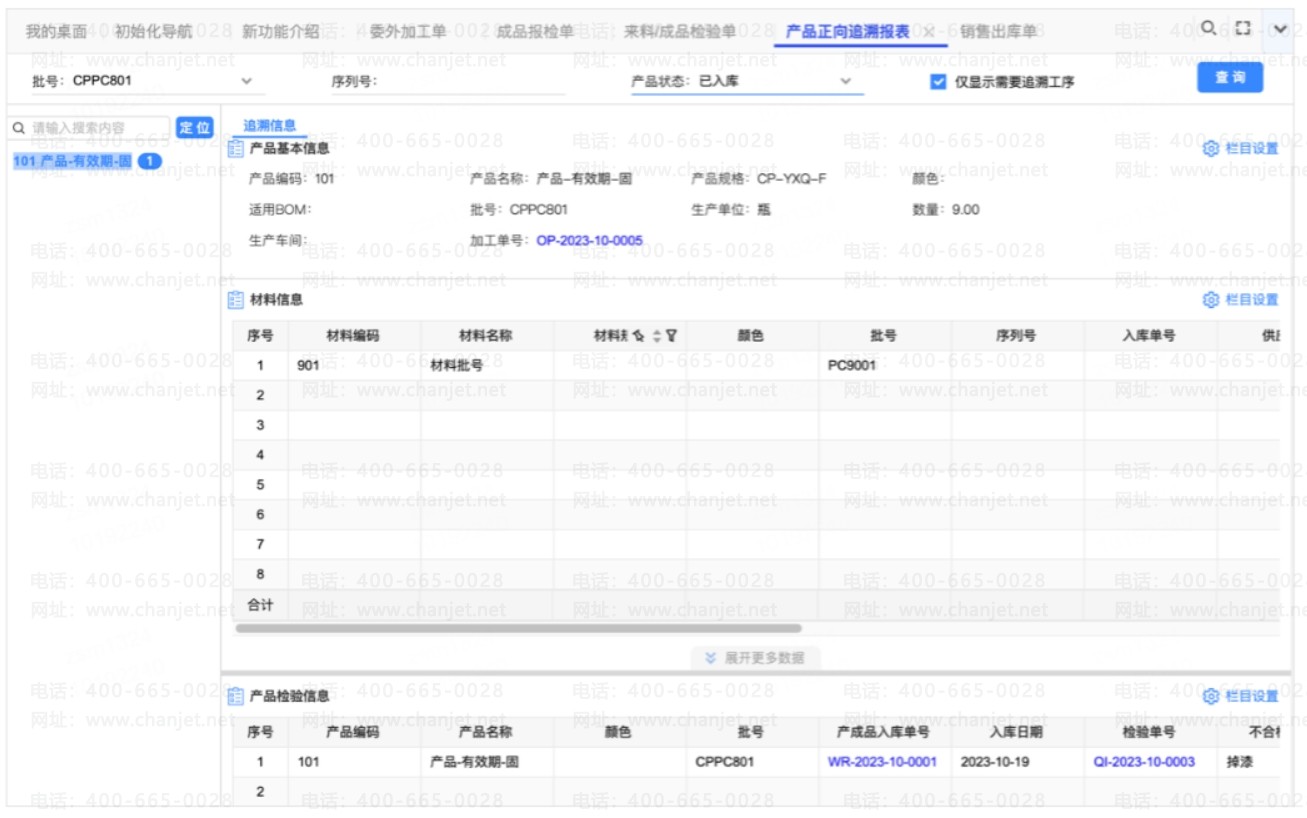Select tree node 101 产品-有效期-固
1307x818 pixels.
point(73,161)
